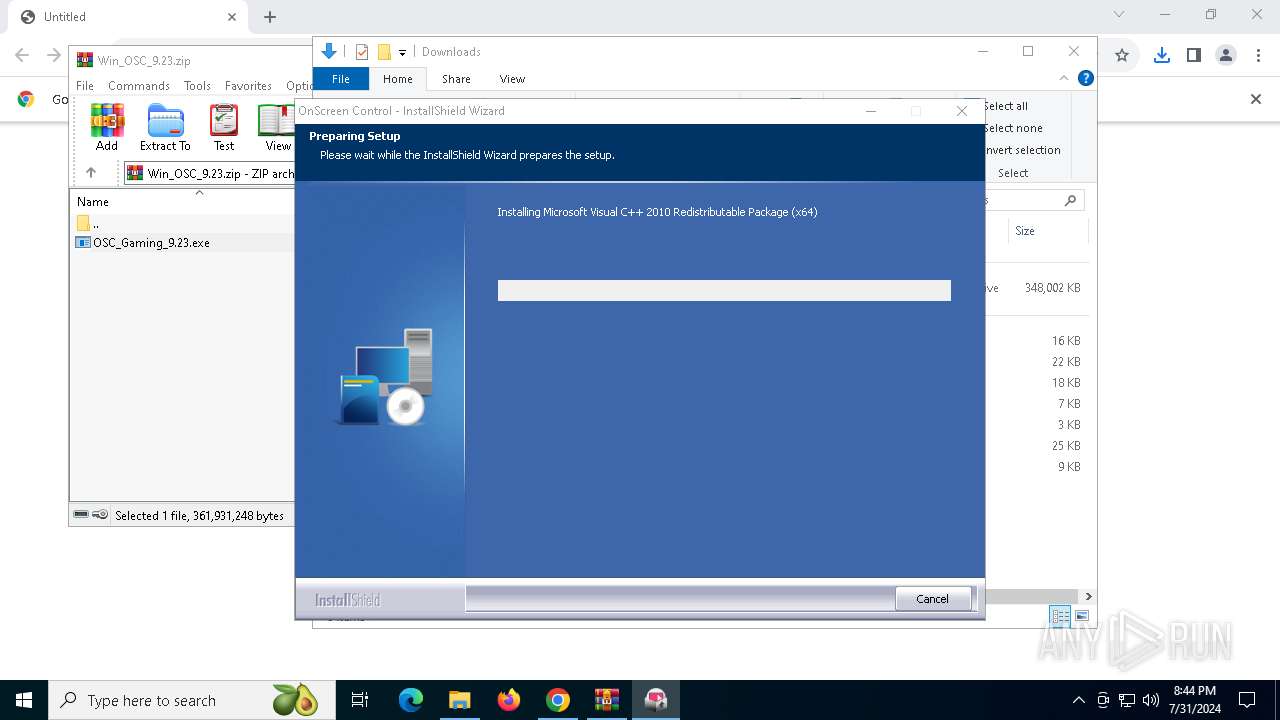Viewport: 1280px width, 720px height.
Task: Click the View icon in WinRAR
Action: coord(277,127)
